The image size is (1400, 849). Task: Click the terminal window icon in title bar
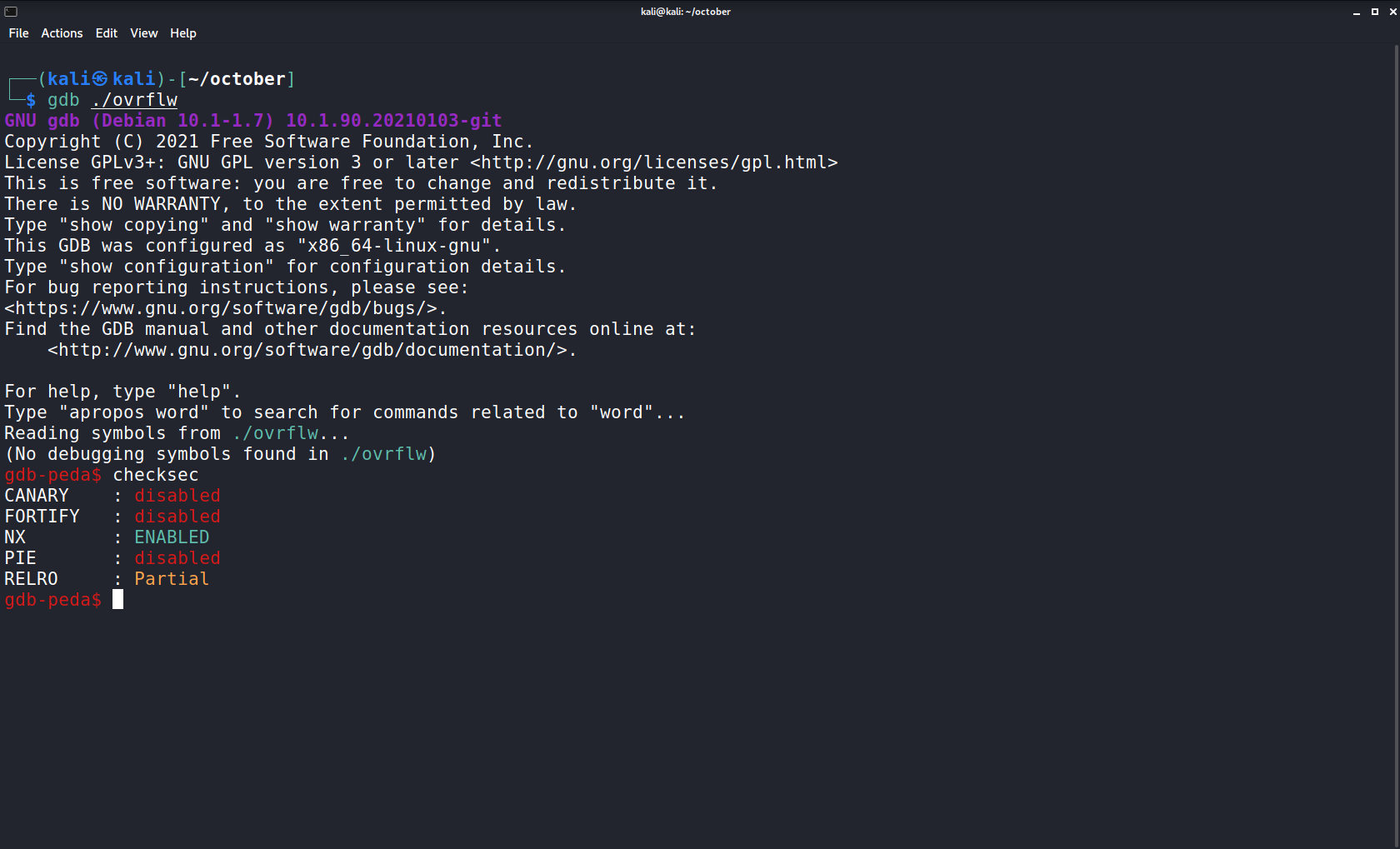pyautogui.click(x=11, y=12)
